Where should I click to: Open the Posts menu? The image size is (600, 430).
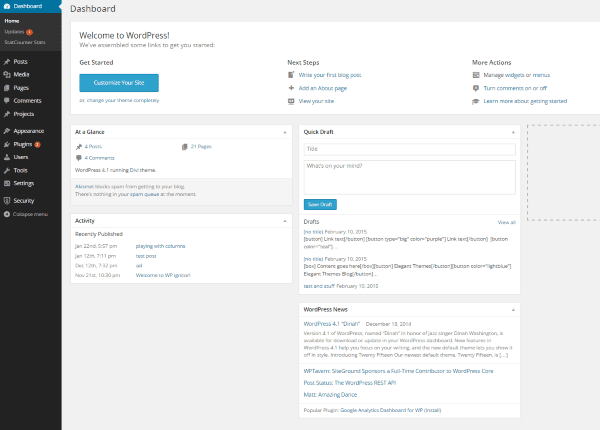point(20,62)
